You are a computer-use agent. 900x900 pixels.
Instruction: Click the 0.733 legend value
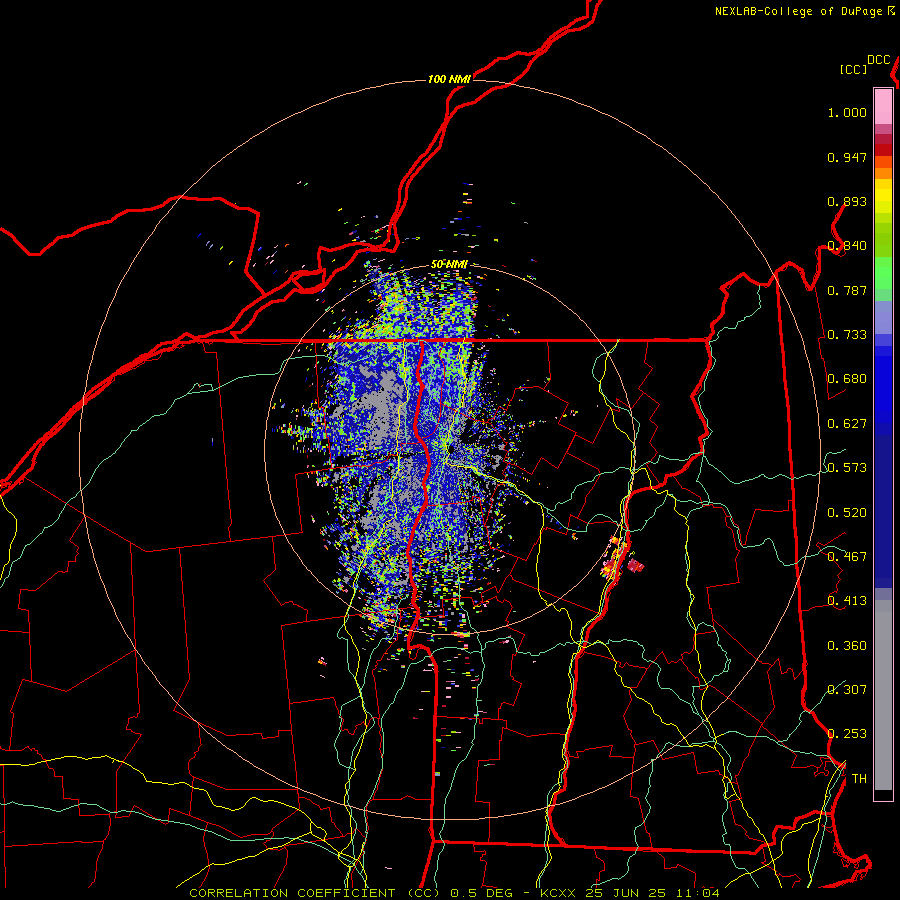coord(847,335)
